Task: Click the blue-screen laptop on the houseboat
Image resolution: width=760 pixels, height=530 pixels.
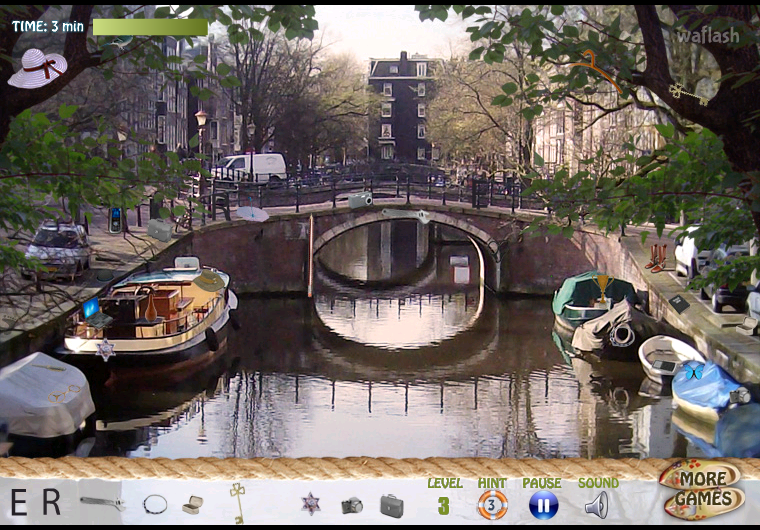Action: 96,314
